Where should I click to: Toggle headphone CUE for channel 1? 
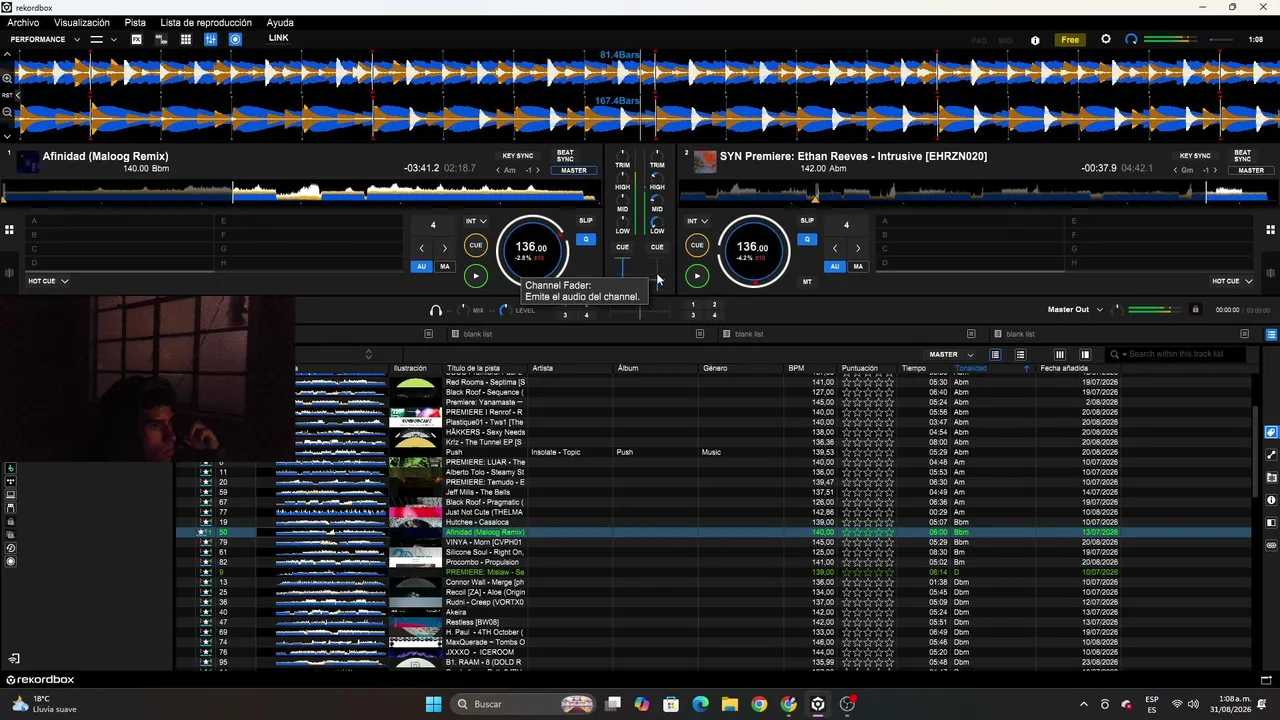(622, 247)
